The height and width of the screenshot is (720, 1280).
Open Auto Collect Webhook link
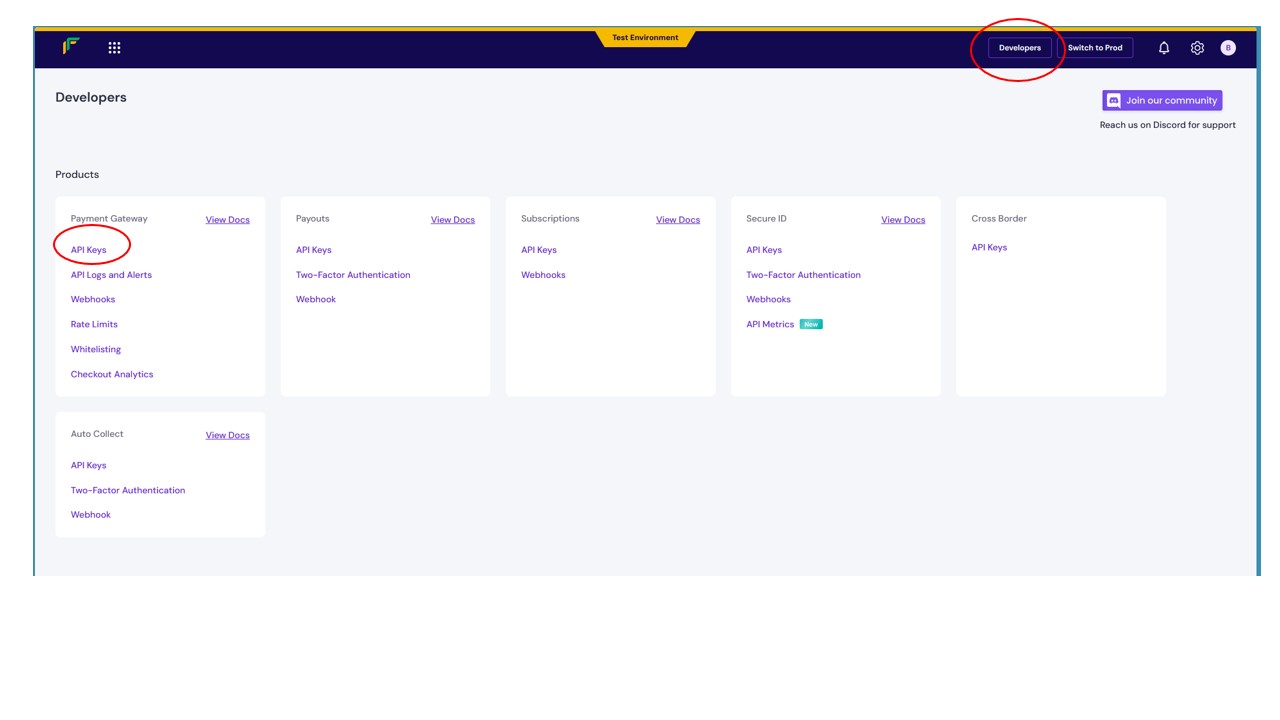91,515
